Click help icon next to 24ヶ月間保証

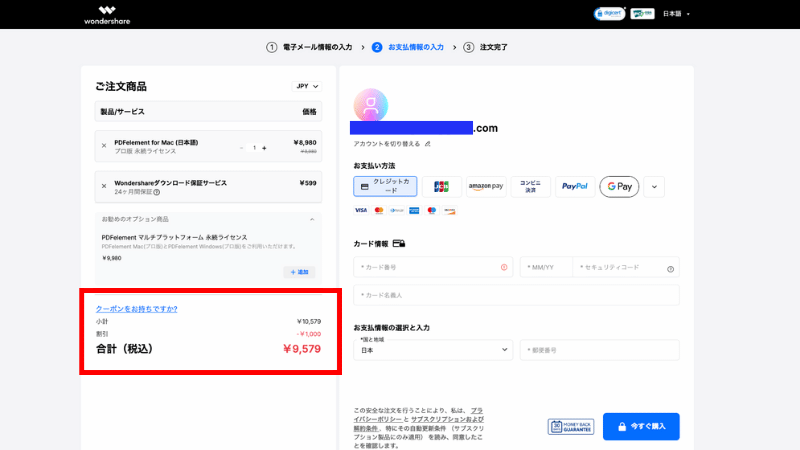click(157, 192)
